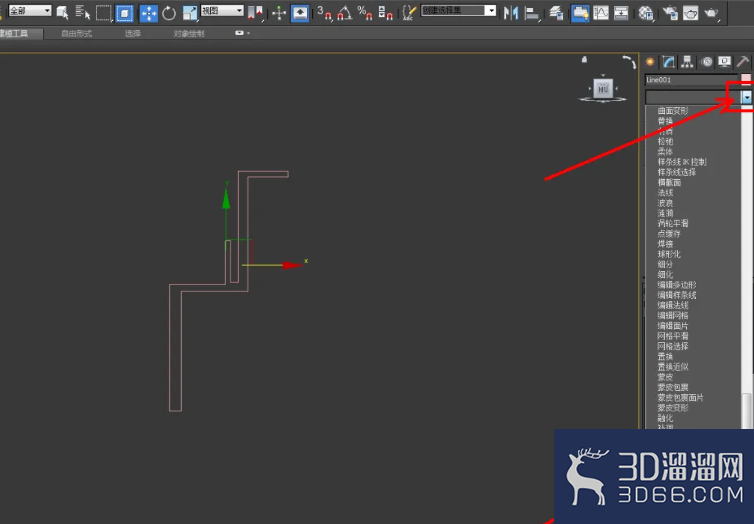This screenshot has width=754, height=524.
Task: Open the Layer Manager
Action: click(556, 13)
